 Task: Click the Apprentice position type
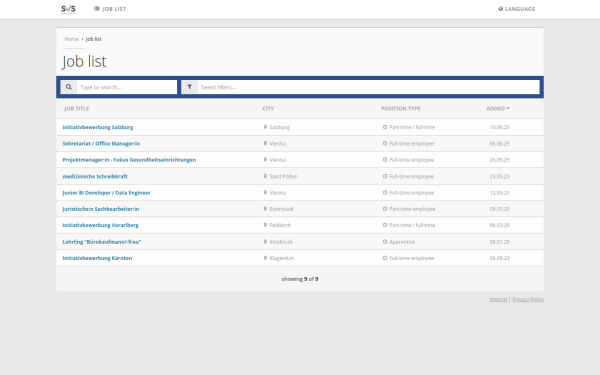coord(402,242)
